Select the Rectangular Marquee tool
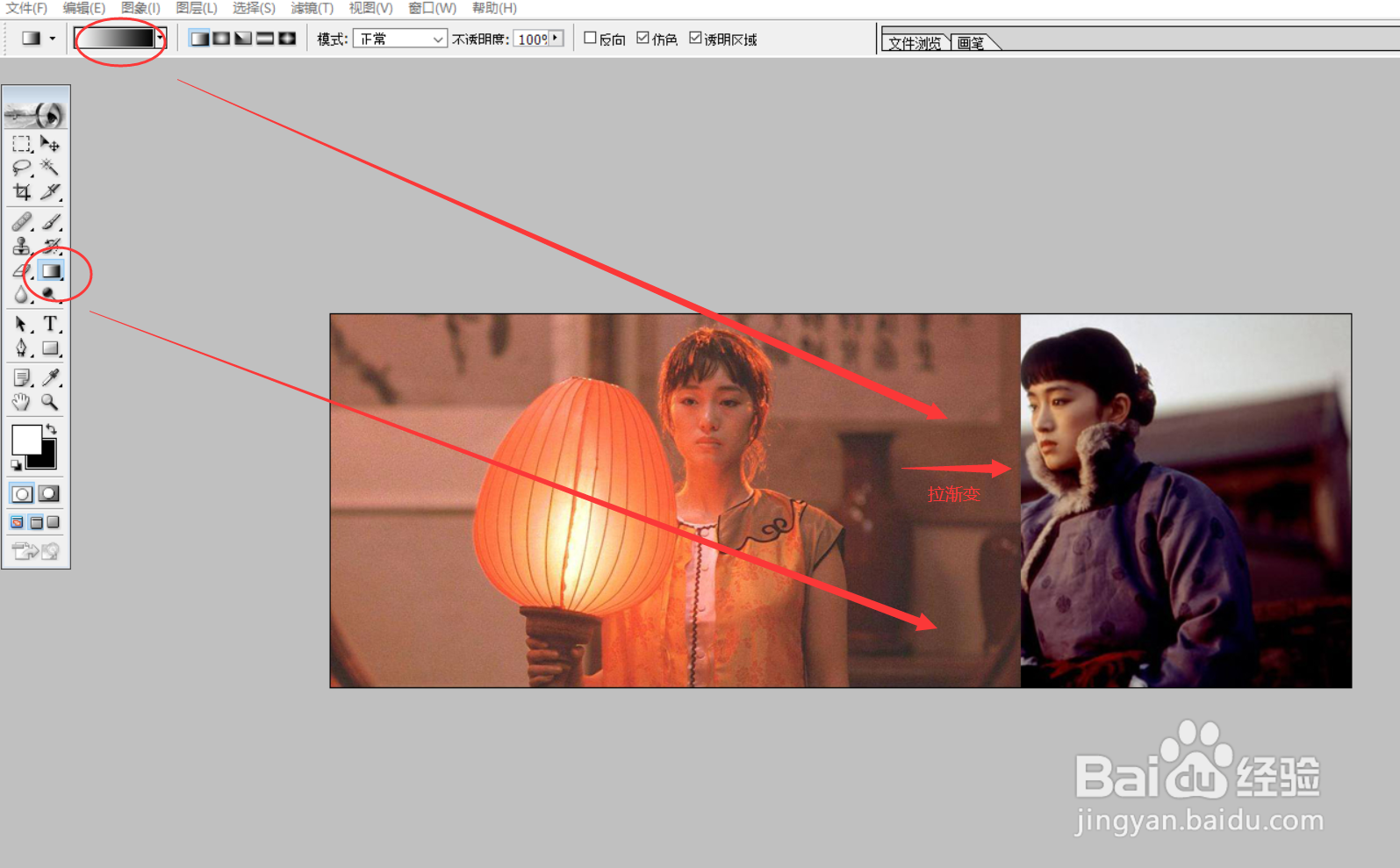The width and height of the screenshot is (1400, 868). pos(22,144)
